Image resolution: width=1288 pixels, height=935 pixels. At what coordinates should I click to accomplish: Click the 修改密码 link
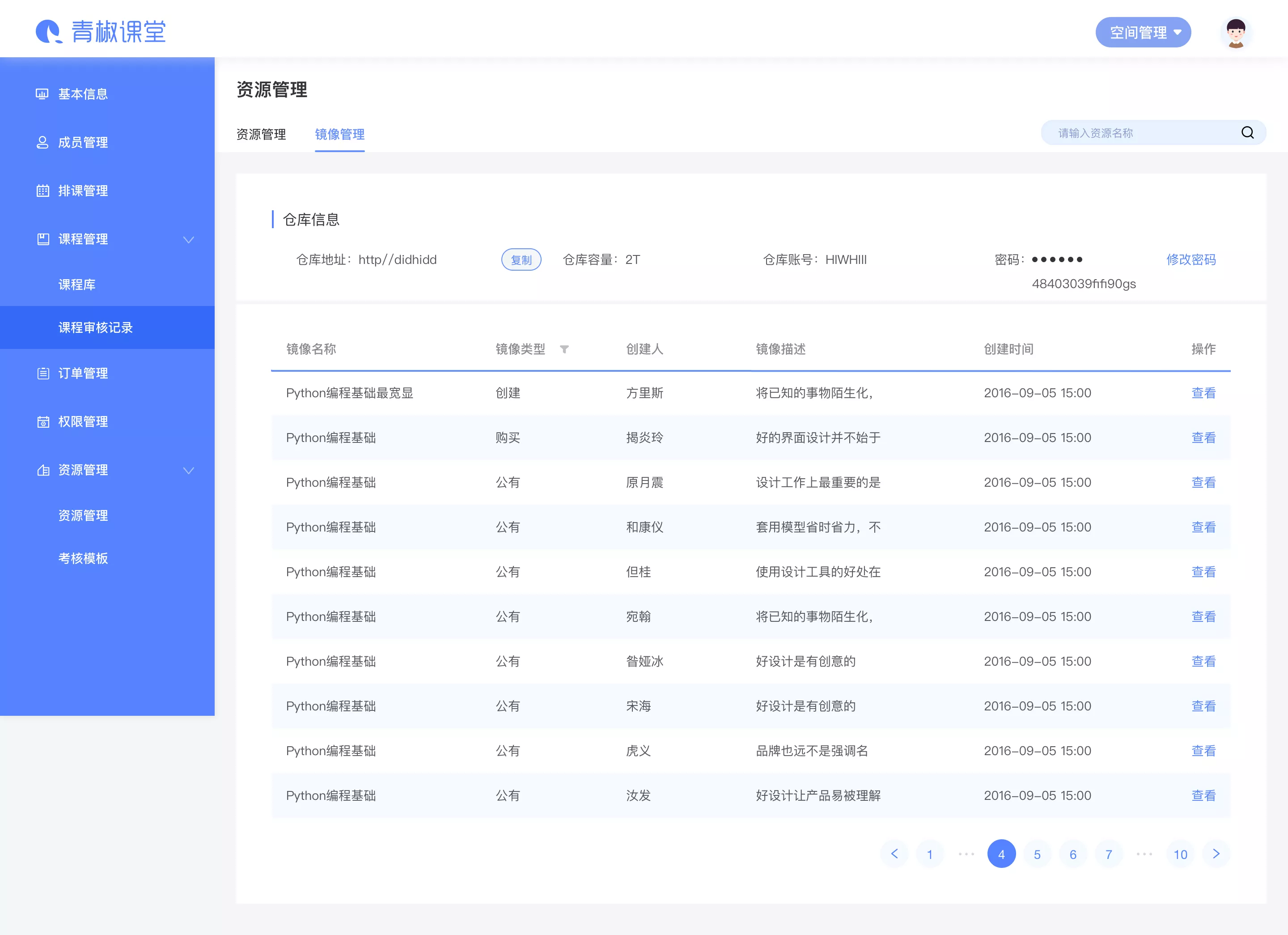tap(1191, 259)
